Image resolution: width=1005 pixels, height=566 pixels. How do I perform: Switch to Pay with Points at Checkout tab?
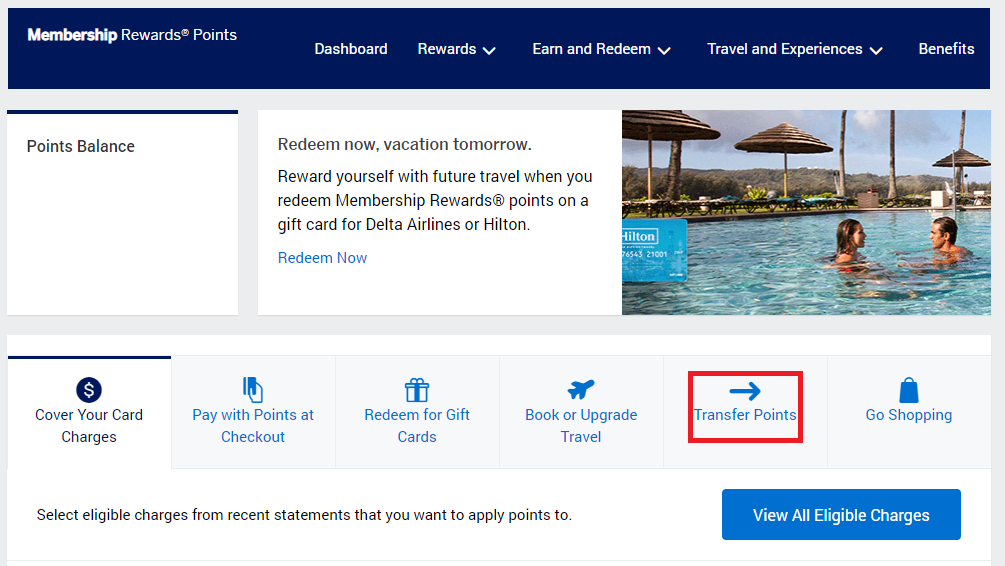(253, 425)
